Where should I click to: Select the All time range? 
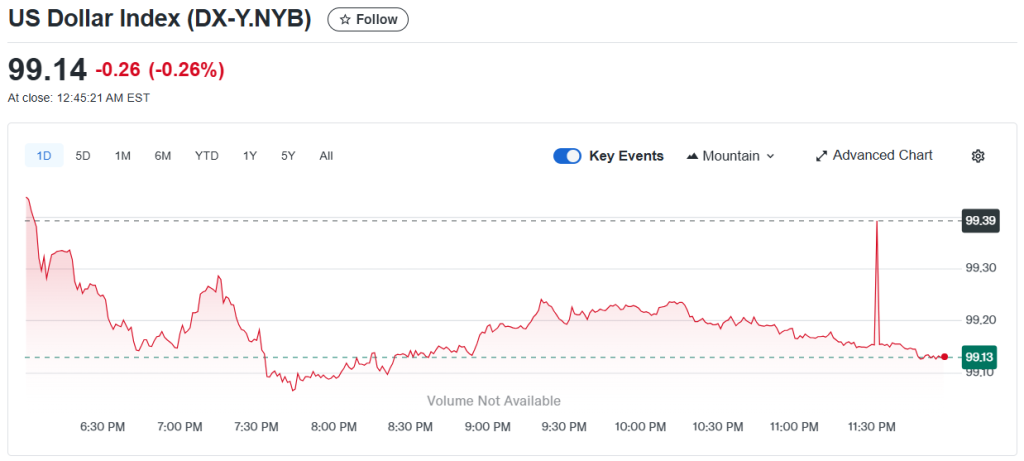tap(326, 156)
